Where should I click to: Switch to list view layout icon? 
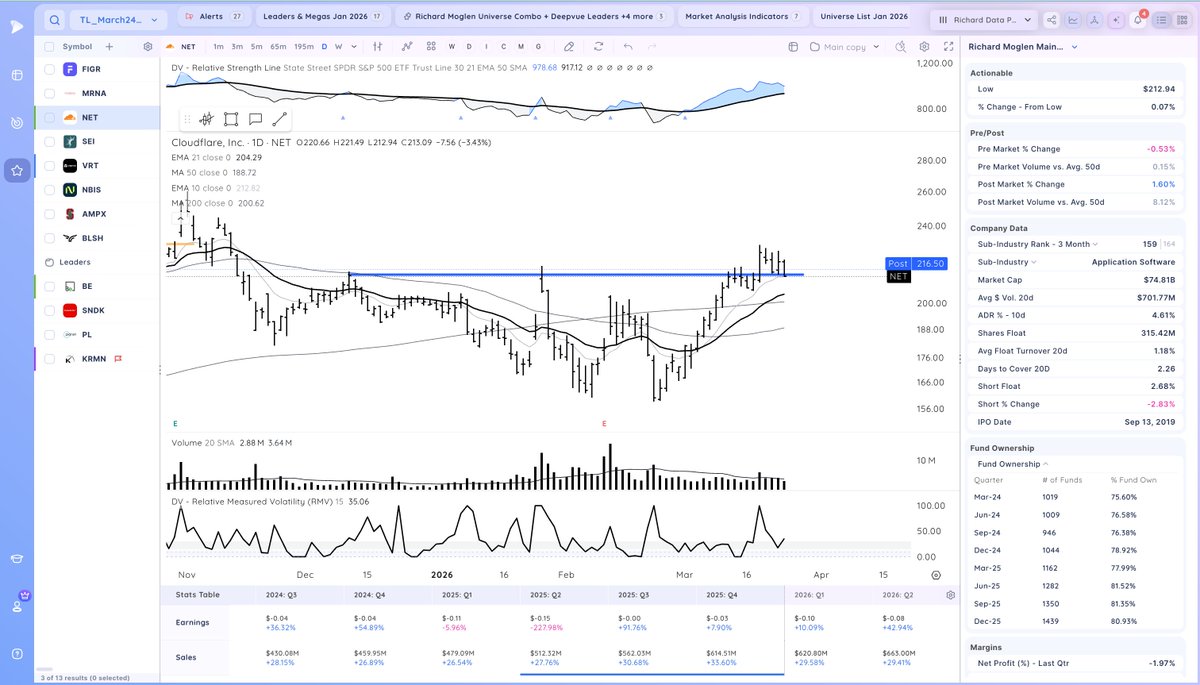point(1163,19)
